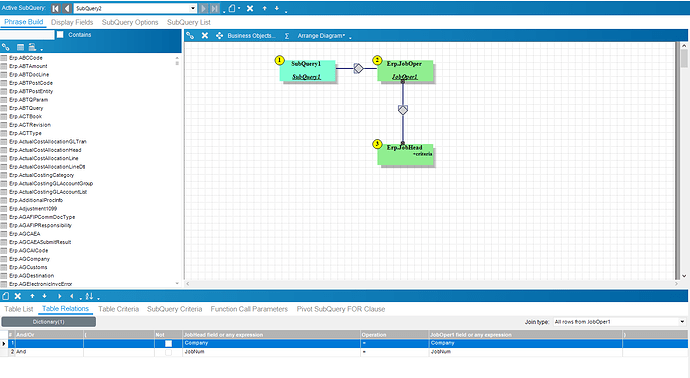Click the grid table icon above the table list

click(20, 47)
